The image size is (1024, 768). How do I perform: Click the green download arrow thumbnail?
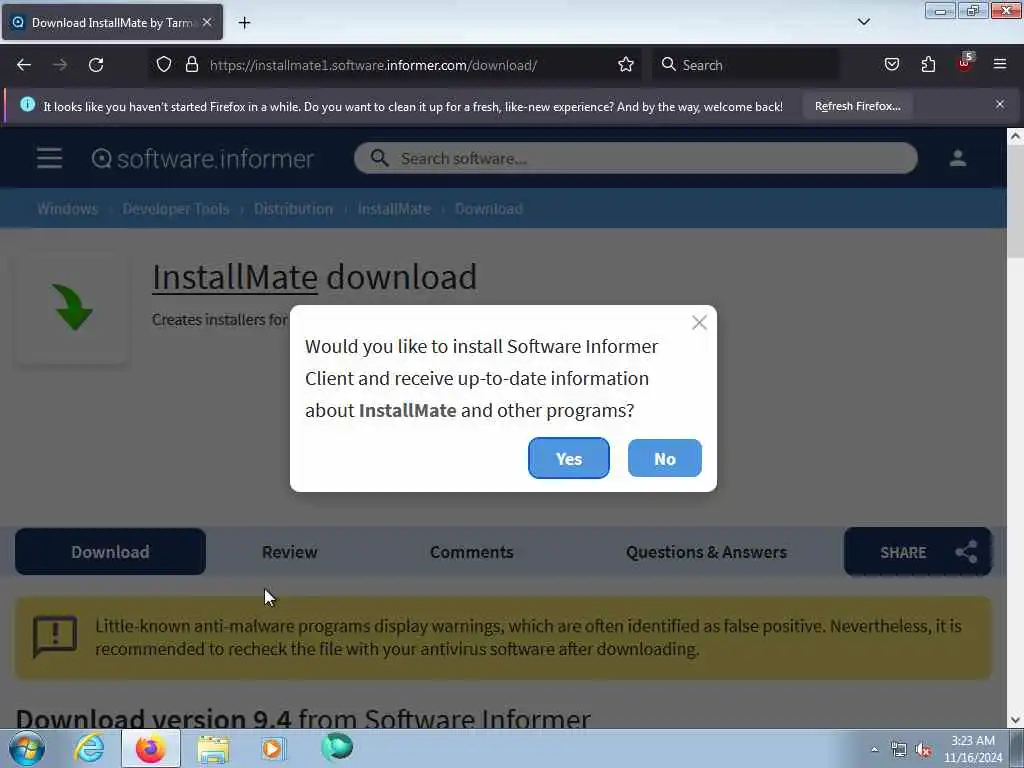pos(72,308)
